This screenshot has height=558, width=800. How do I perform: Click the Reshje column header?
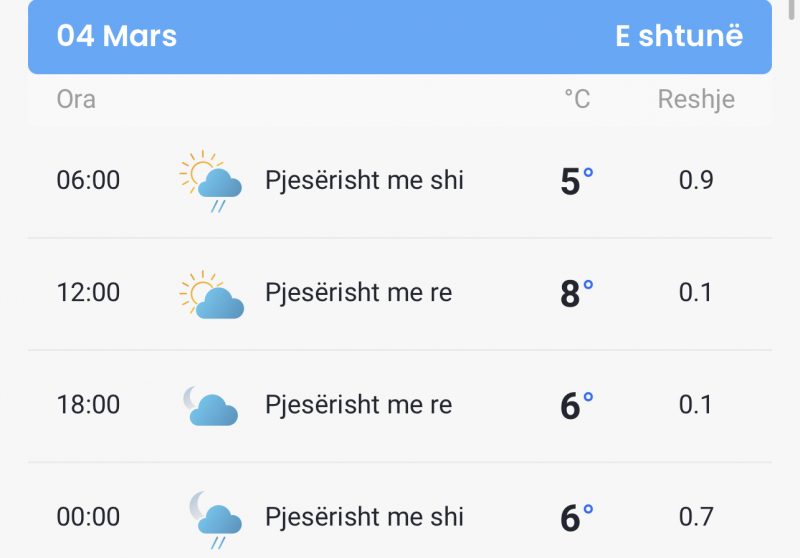696,100
